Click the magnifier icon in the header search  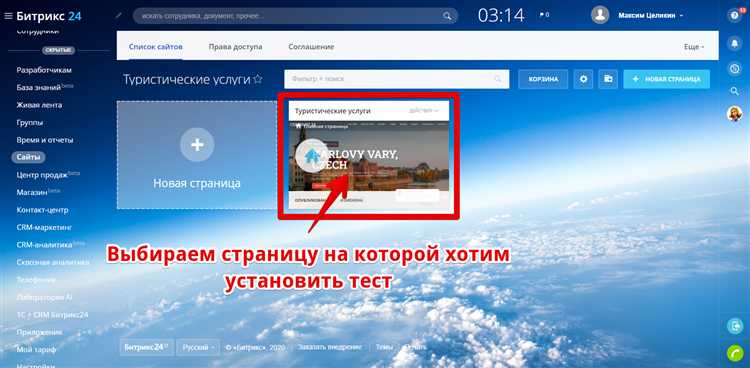coord(447,16)
